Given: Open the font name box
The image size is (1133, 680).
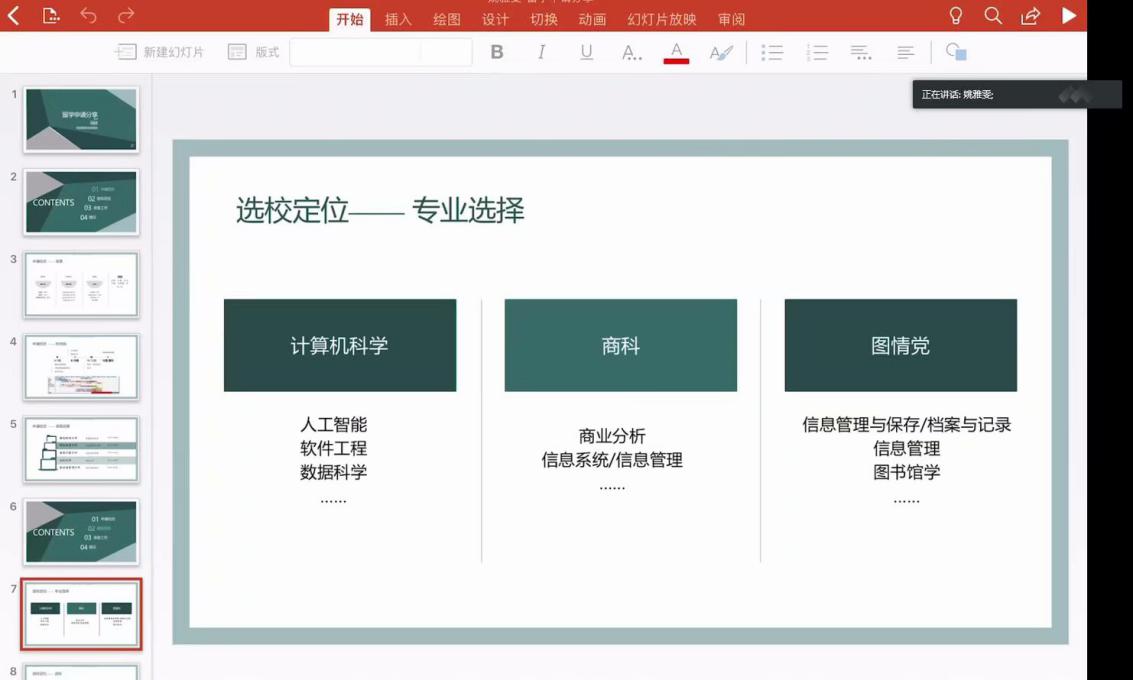Looking at the screenshot, I should coord(355,52).
